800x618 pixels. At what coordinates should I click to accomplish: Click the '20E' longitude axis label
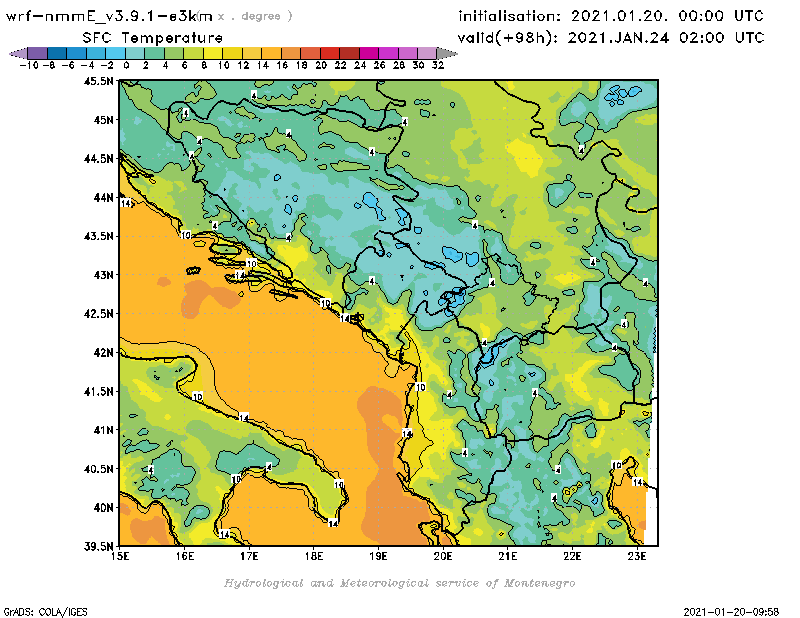tap(443, 556)
